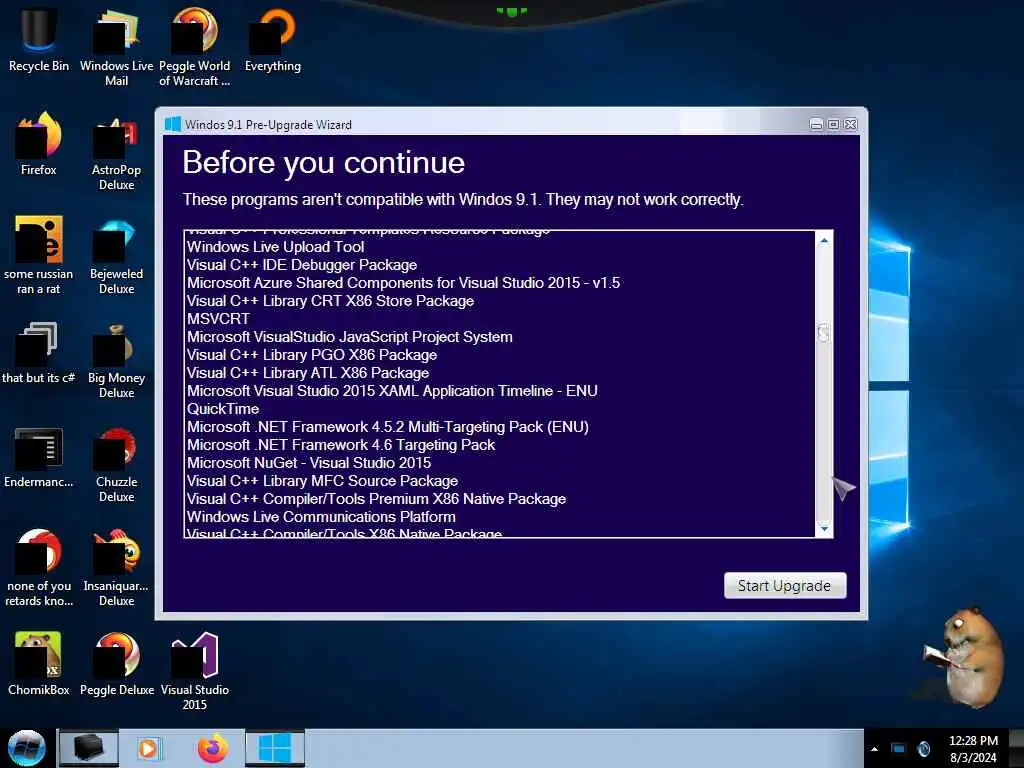Select 'Windows Live Communications Platform'
Image resolution: width=1024 pixels, height=768 pixels.
[x=321, y=517]
